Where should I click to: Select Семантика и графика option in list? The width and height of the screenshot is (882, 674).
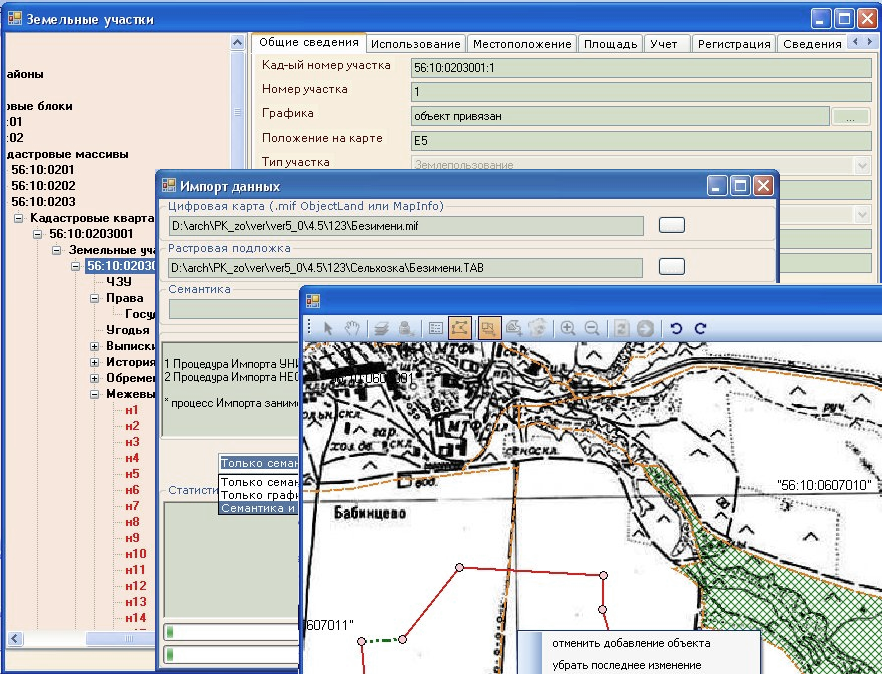click(258, 508)
